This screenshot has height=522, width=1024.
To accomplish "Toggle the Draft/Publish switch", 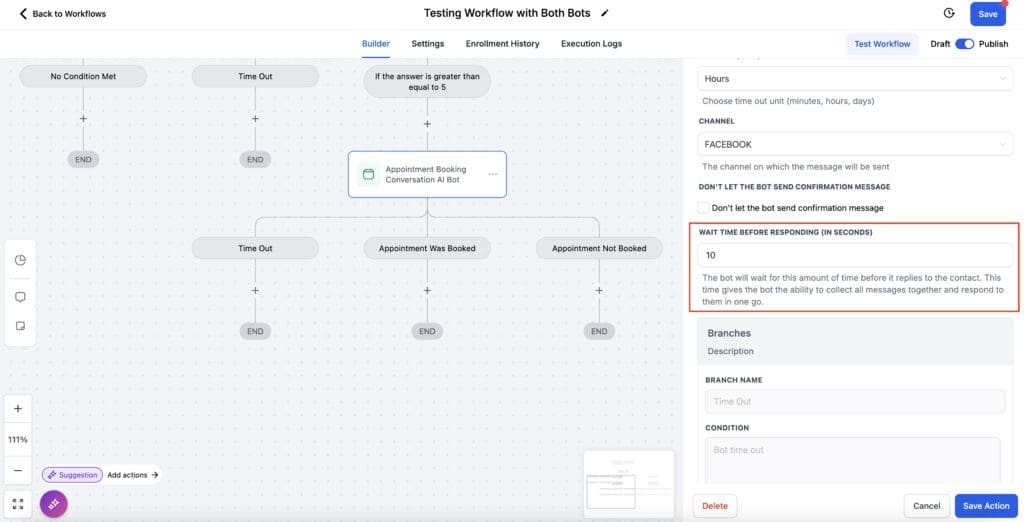I will (964, 44).
